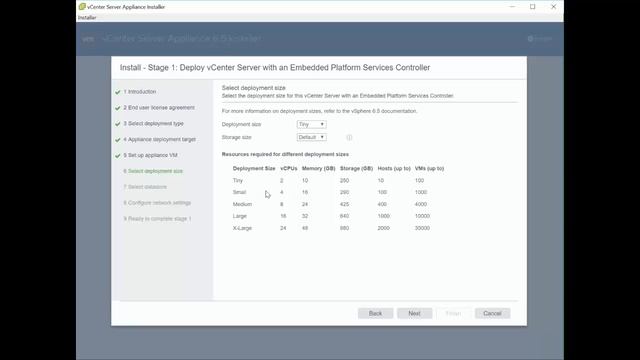Click the checkmark next to Introduction

(118, 92)
